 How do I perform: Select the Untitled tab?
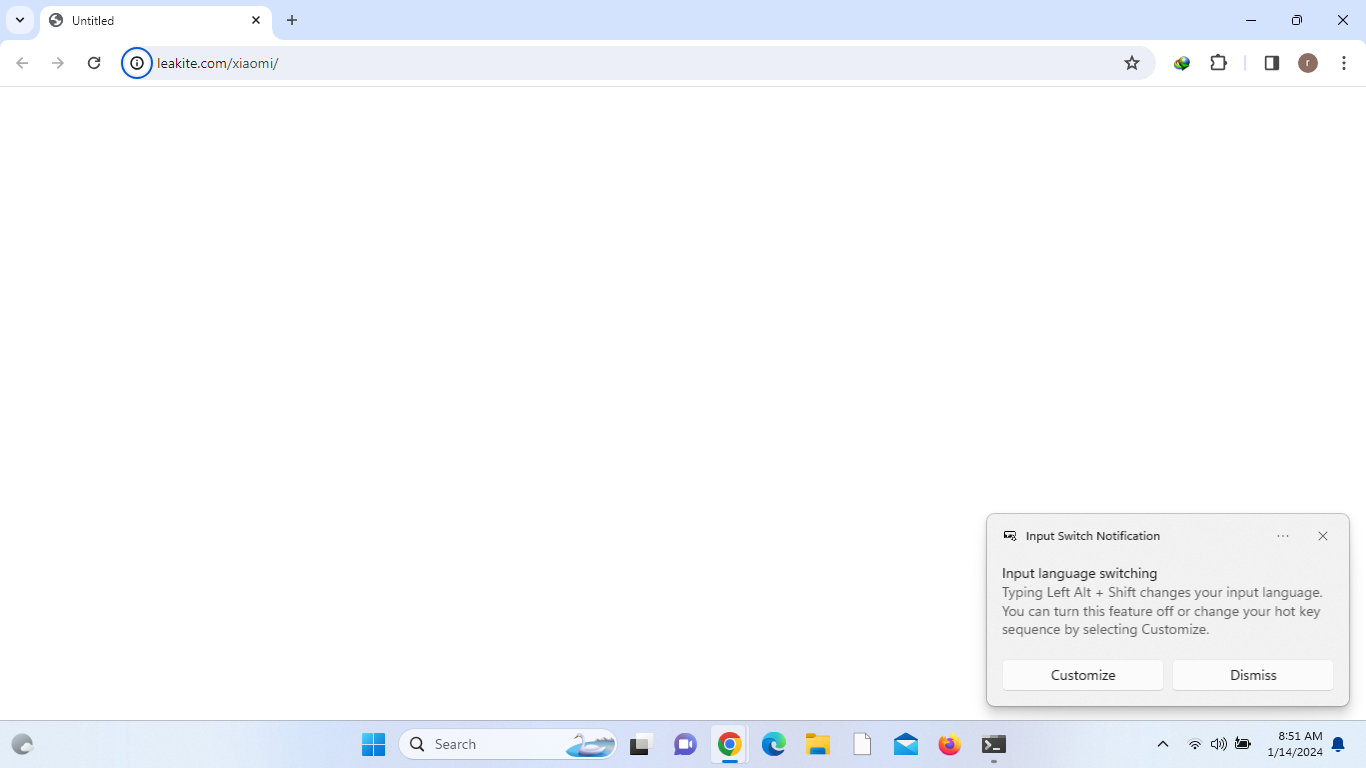tap(155, 20)
